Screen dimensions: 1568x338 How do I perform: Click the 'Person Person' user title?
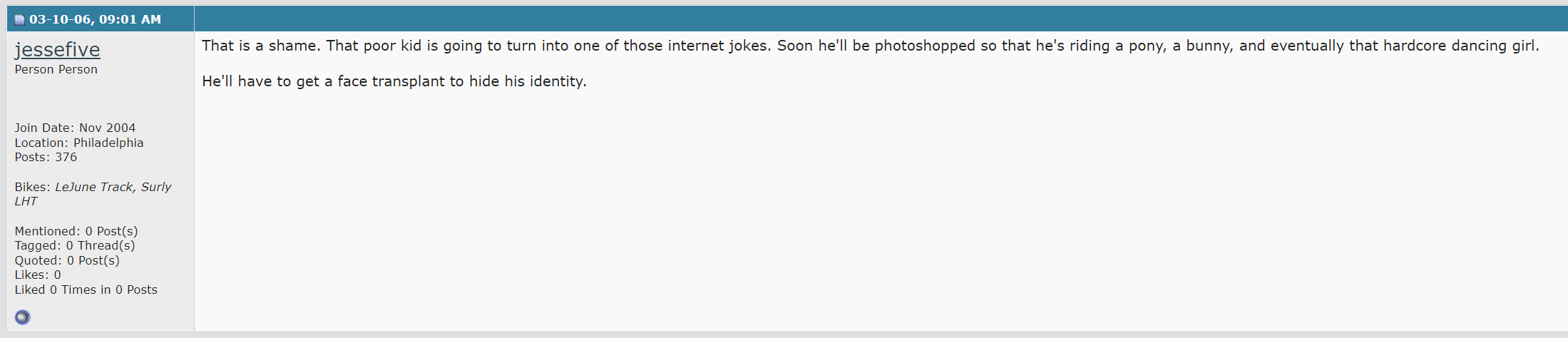(x=56, y=69)
